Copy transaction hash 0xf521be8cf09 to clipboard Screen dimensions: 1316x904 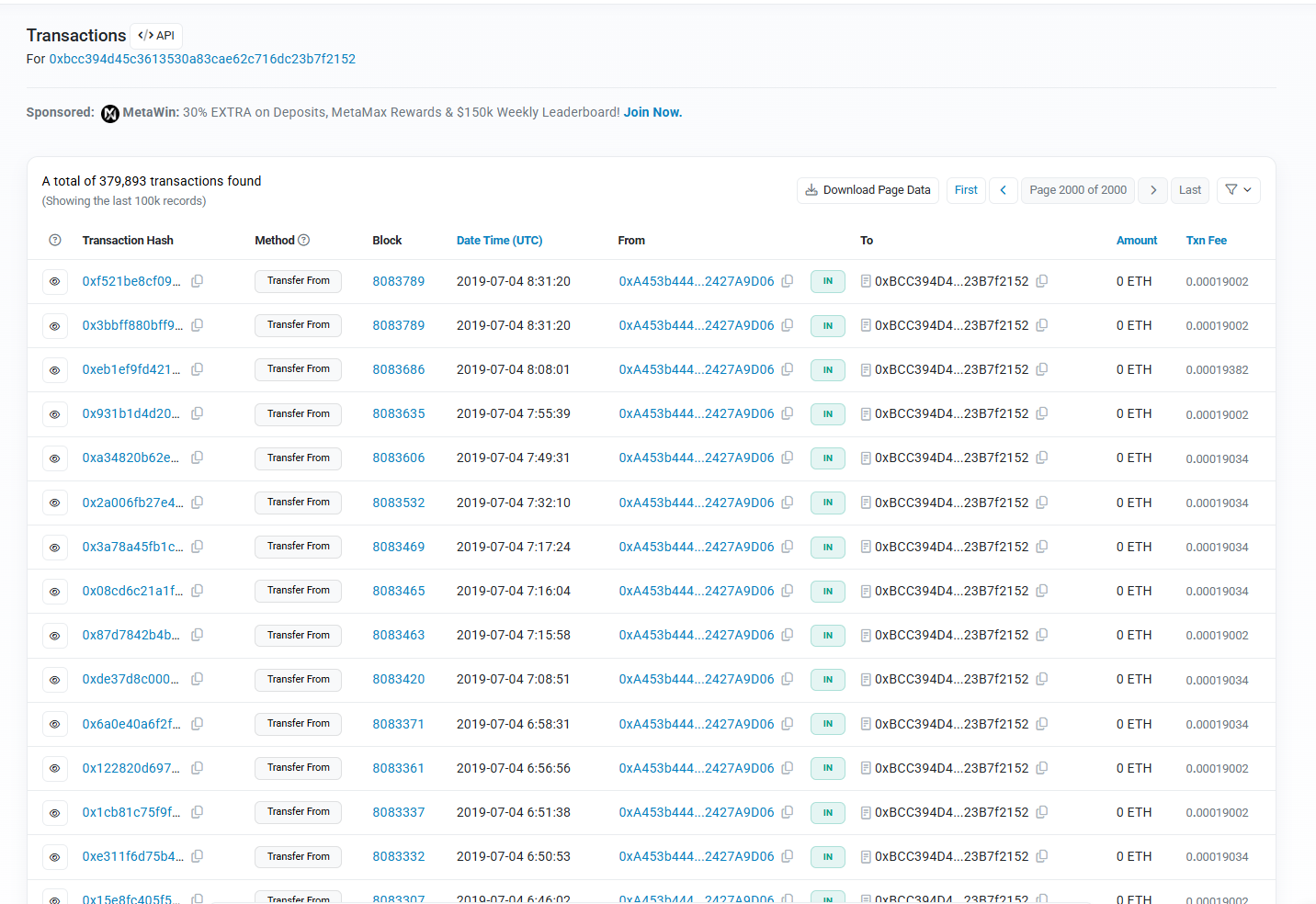pos(197,281)
